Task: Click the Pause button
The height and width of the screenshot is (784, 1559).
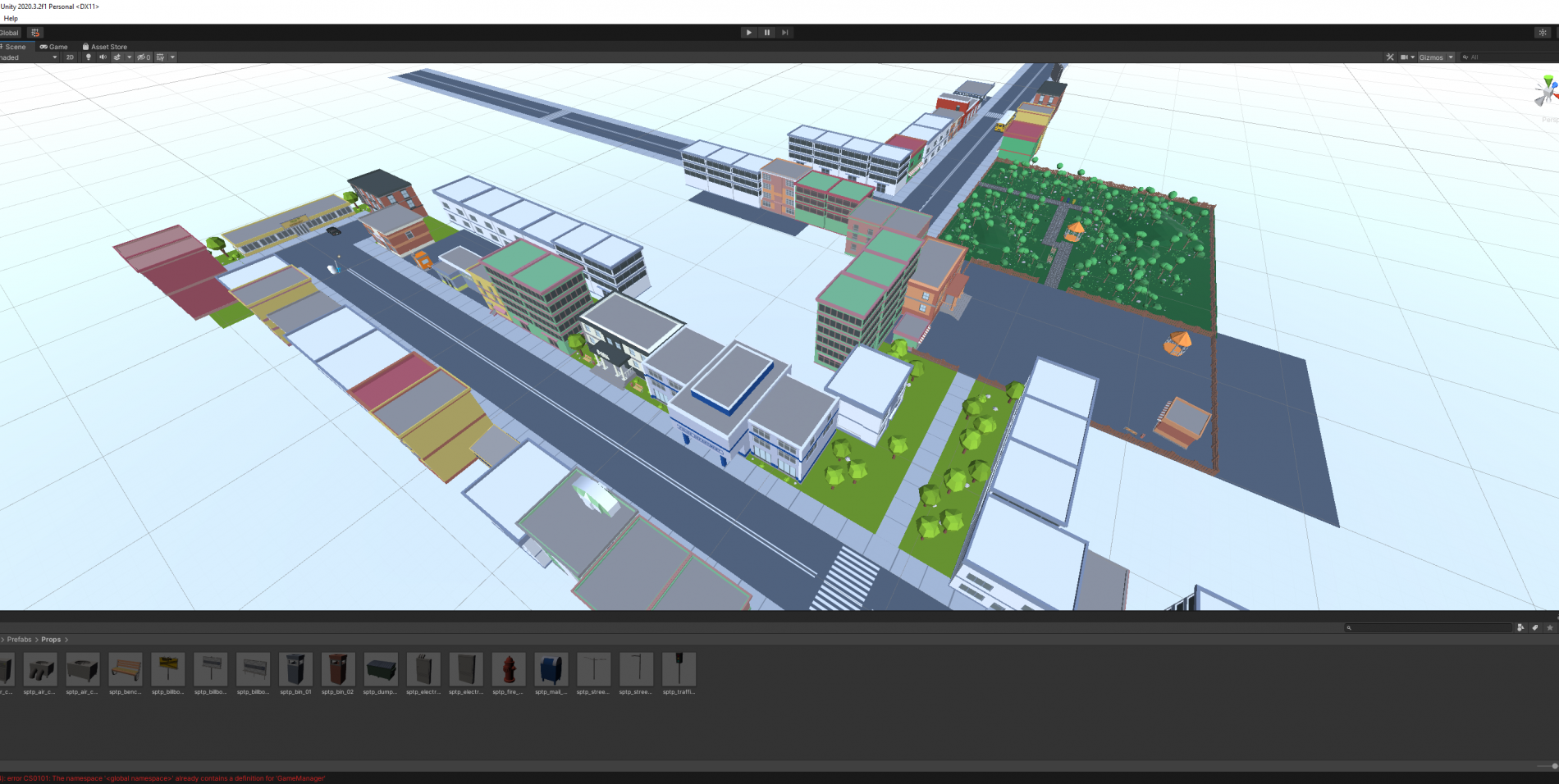Action: 767,33
